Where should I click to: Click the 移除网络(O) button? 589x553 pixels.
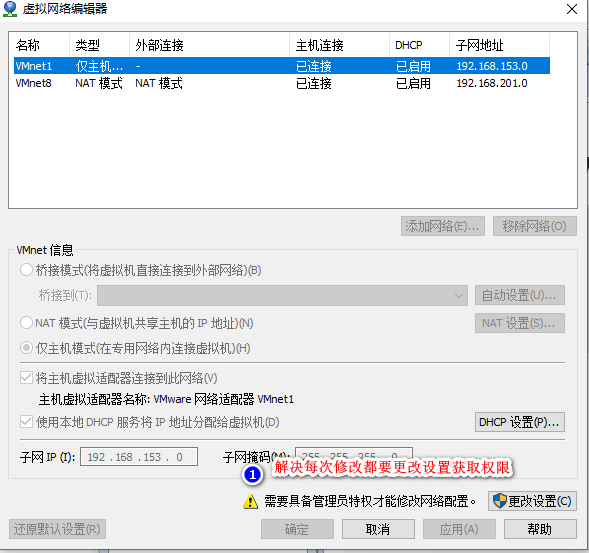[x=535, y=226]
